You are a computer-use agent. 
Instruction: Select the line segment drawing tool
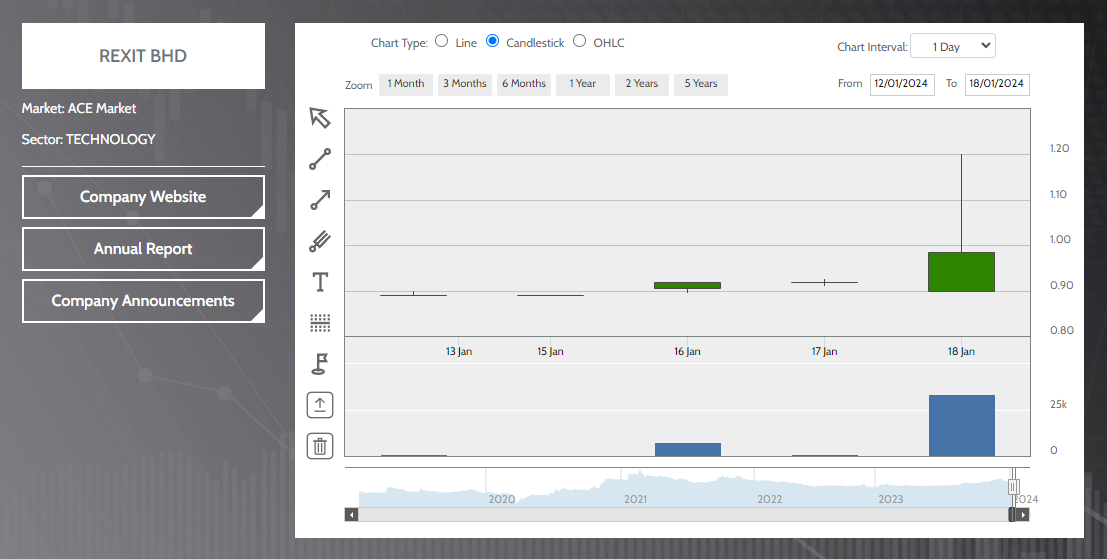tap(320, 160)
